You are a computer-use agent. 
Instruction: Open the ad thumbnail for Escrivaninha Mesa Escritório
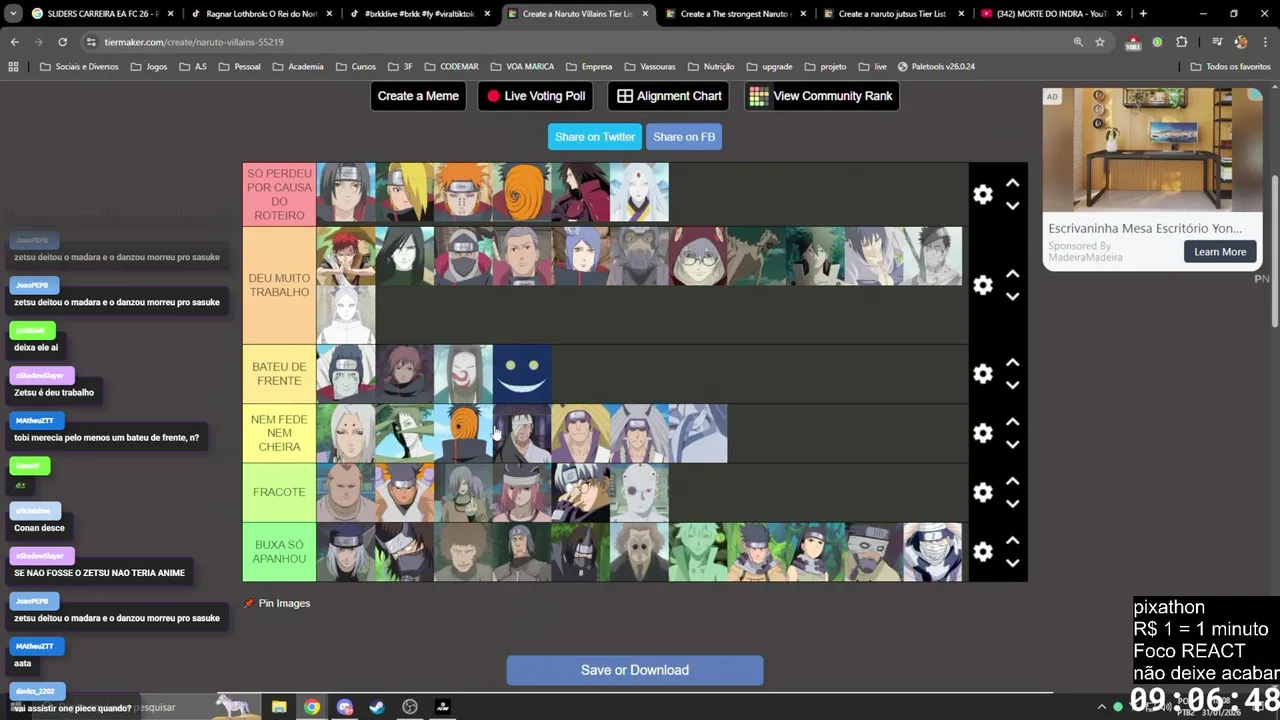click(x=1152, y=150)
